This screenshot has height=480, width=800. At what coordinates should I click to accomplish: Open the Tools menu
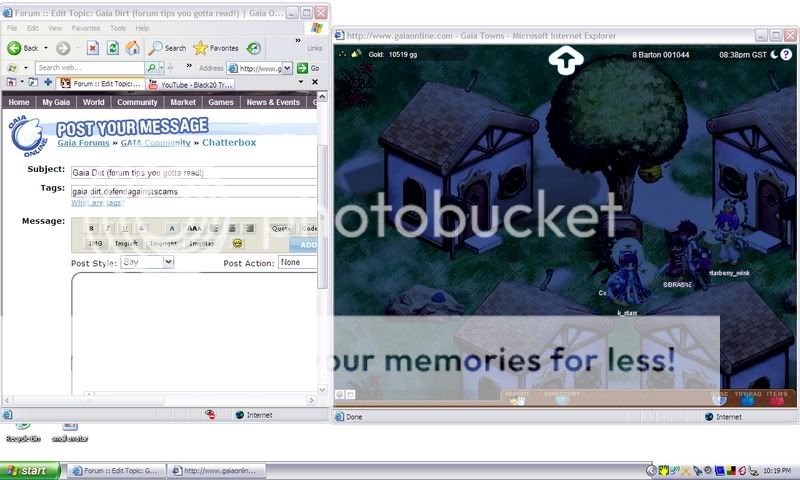coord(118,28)
